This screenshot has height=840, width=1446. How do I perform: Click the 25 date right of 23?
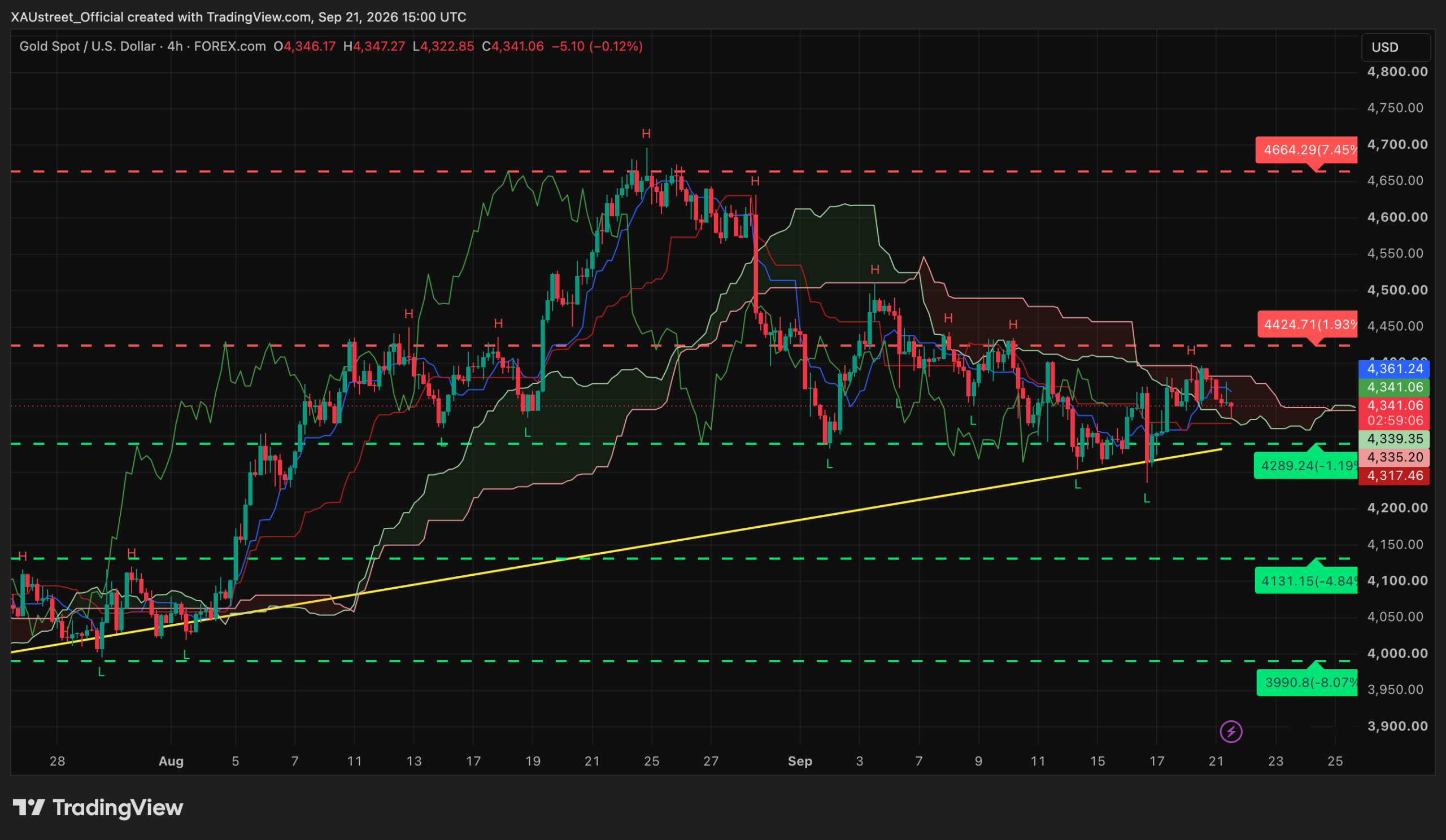(1335, 762)
